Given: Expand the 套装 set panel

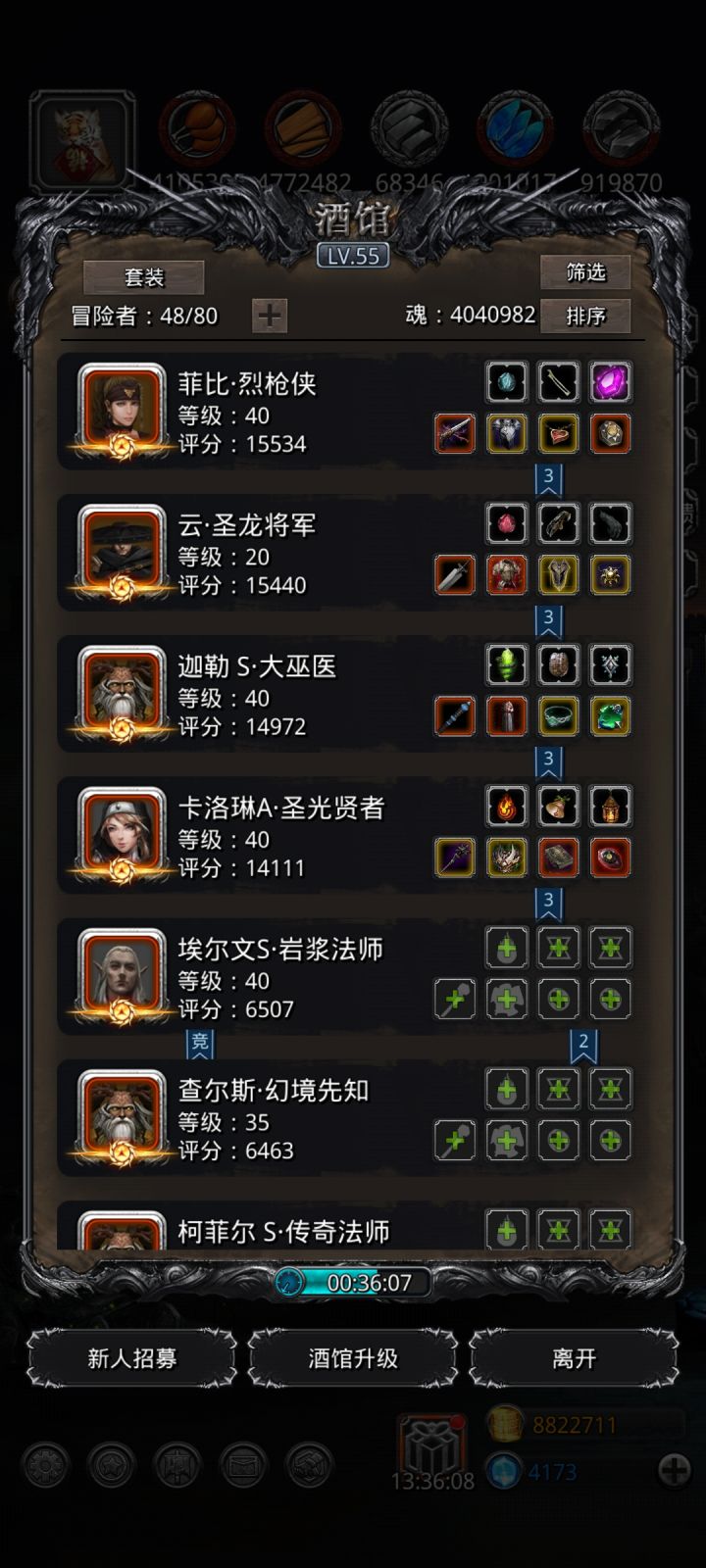Looking at the screenshot, I should tap(144, 277).
